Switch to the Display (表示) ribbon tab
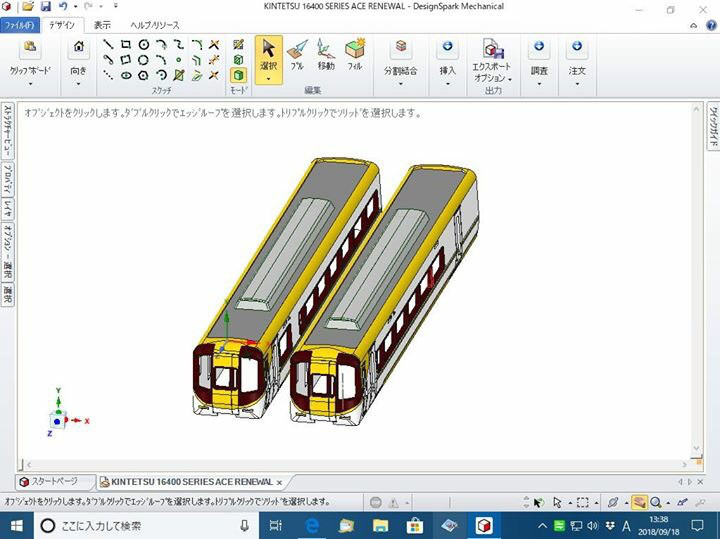 102,25
